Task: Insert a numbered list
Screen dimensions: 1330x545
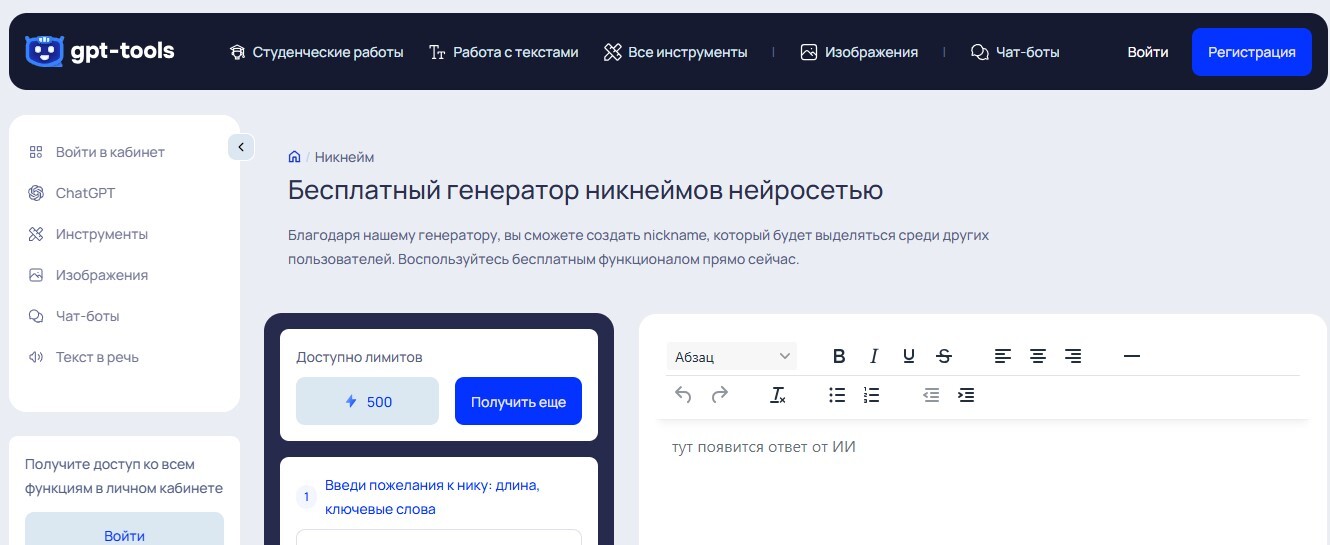Action: (872, 395)
